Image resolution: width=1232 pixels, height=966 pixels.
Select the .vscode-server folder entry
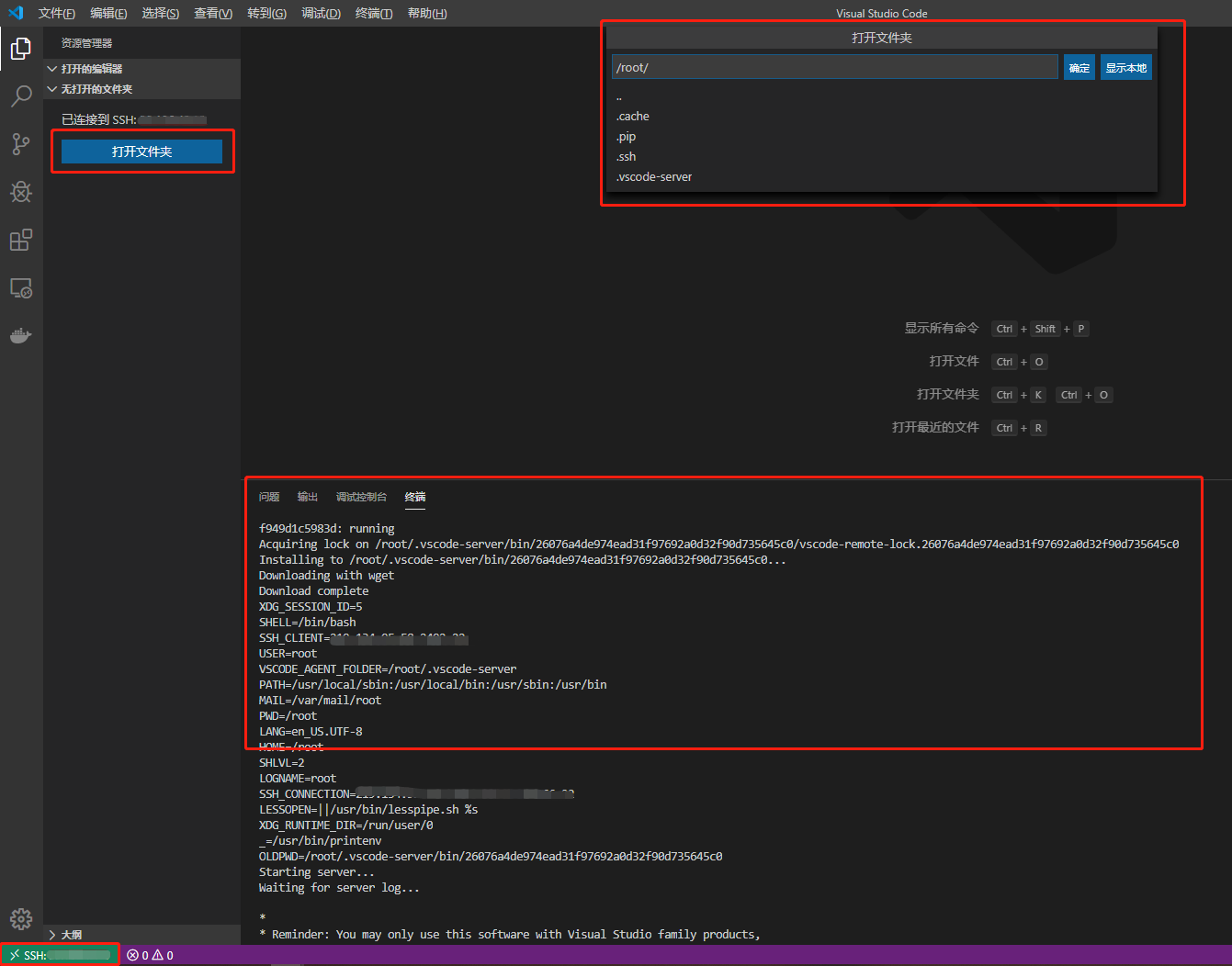click(882, 177)
